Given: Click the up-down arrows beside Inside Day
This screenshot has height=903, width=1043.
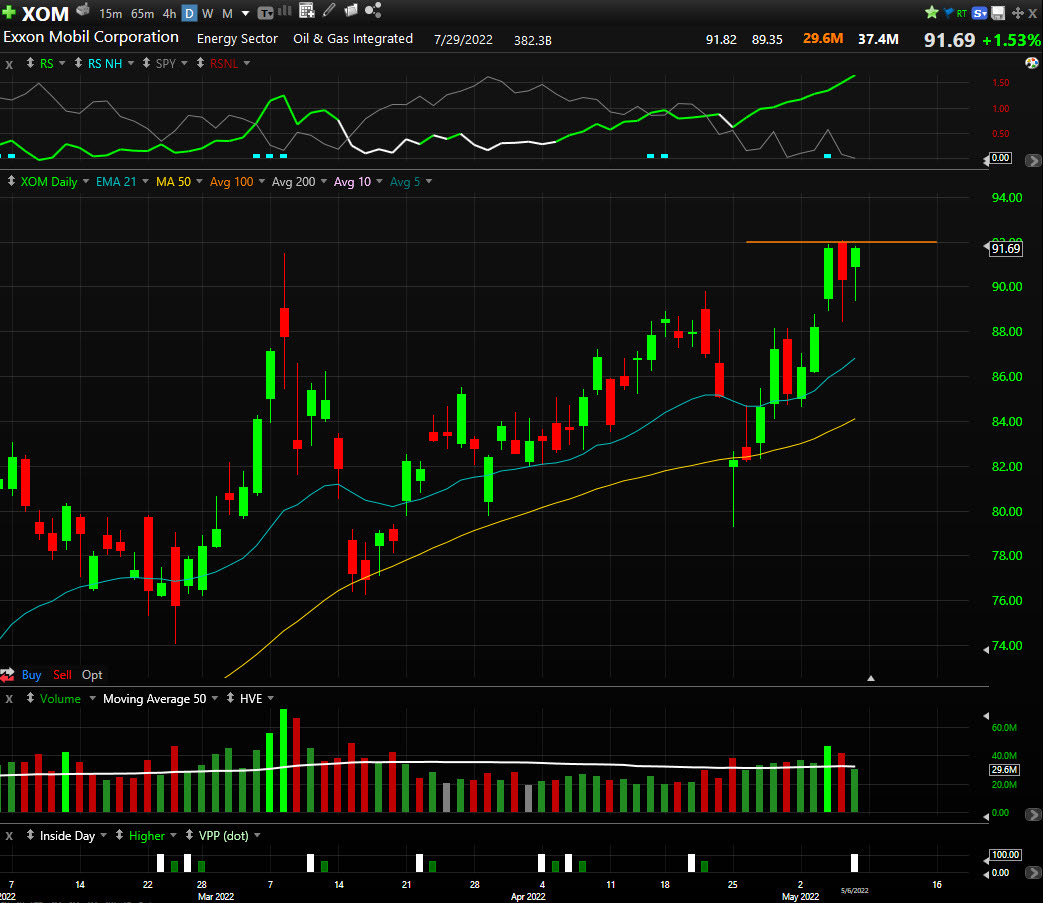Looking at the screenshot, I should click(30, 835).
